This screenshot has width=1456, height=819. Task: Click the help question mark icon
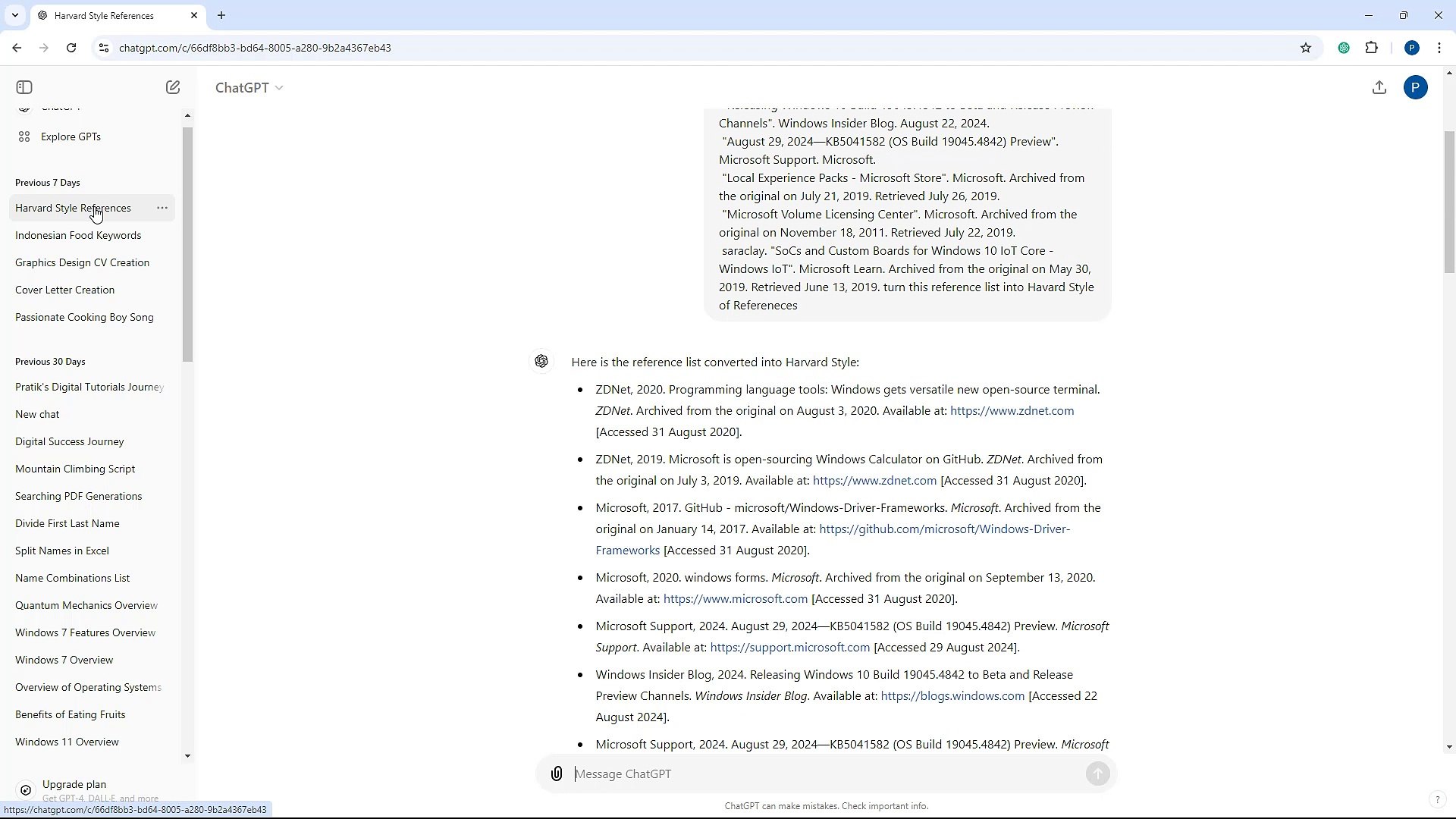[1436, 799]
